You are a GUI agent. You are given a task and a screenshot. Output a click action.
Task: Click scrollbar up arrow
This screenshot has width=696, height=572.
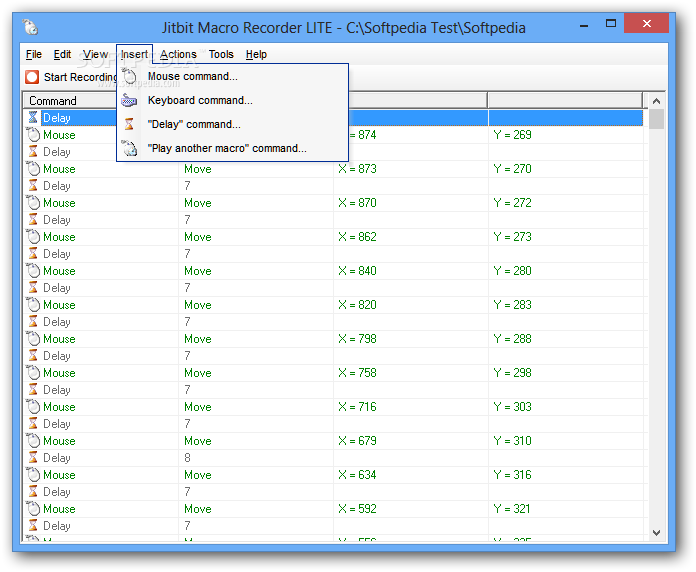point(656,101)
